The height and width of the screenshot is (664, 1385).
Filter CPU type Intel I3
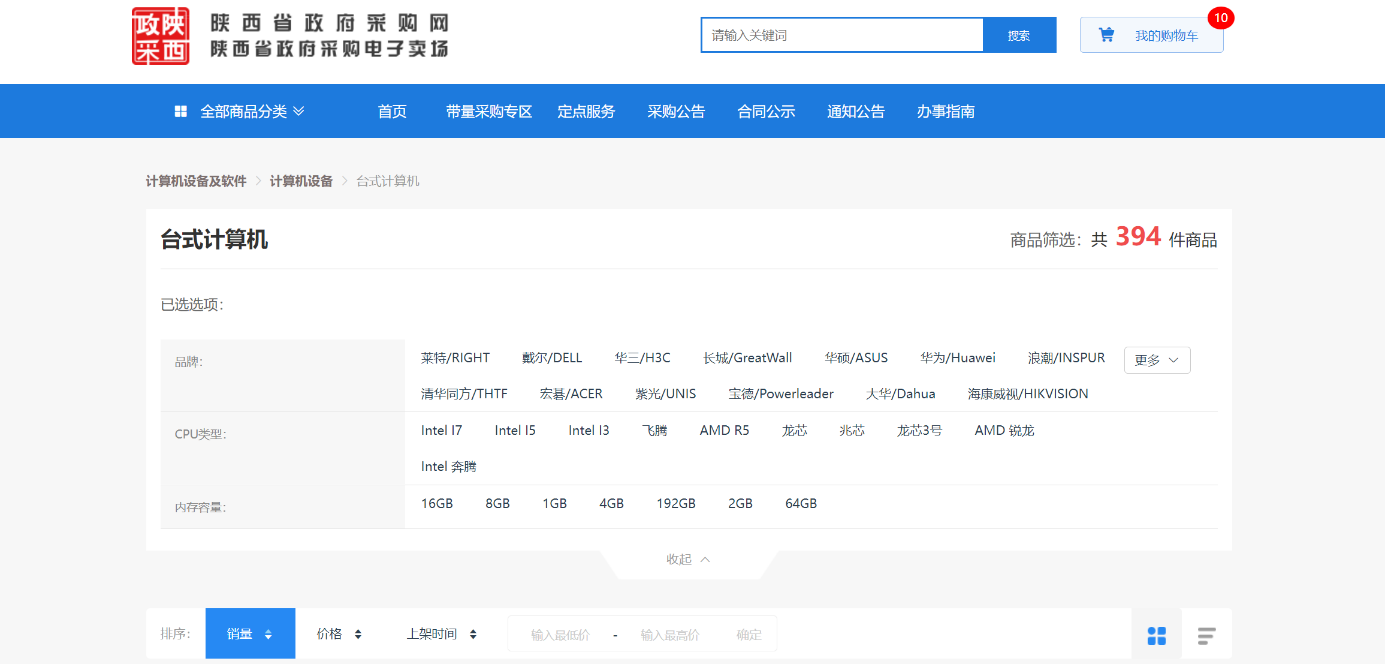tap(589, 431)
